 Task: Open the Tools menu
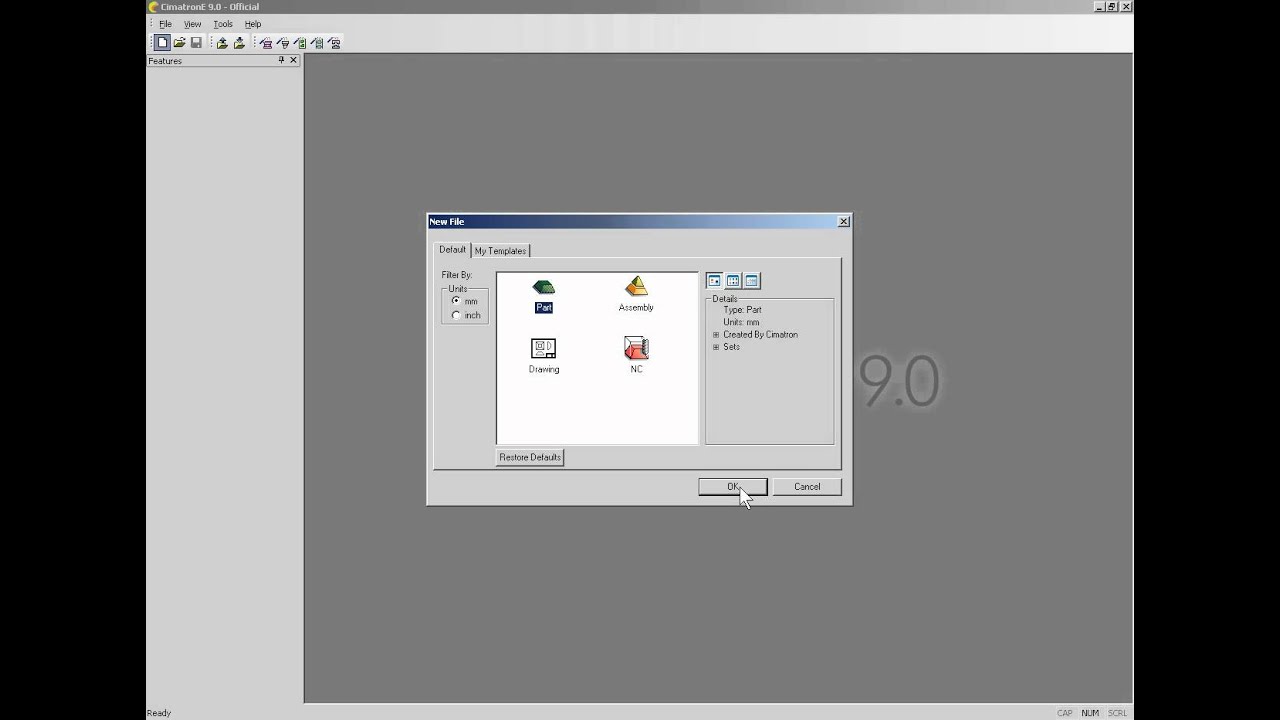pyautogui.click(x=223, y=24)
